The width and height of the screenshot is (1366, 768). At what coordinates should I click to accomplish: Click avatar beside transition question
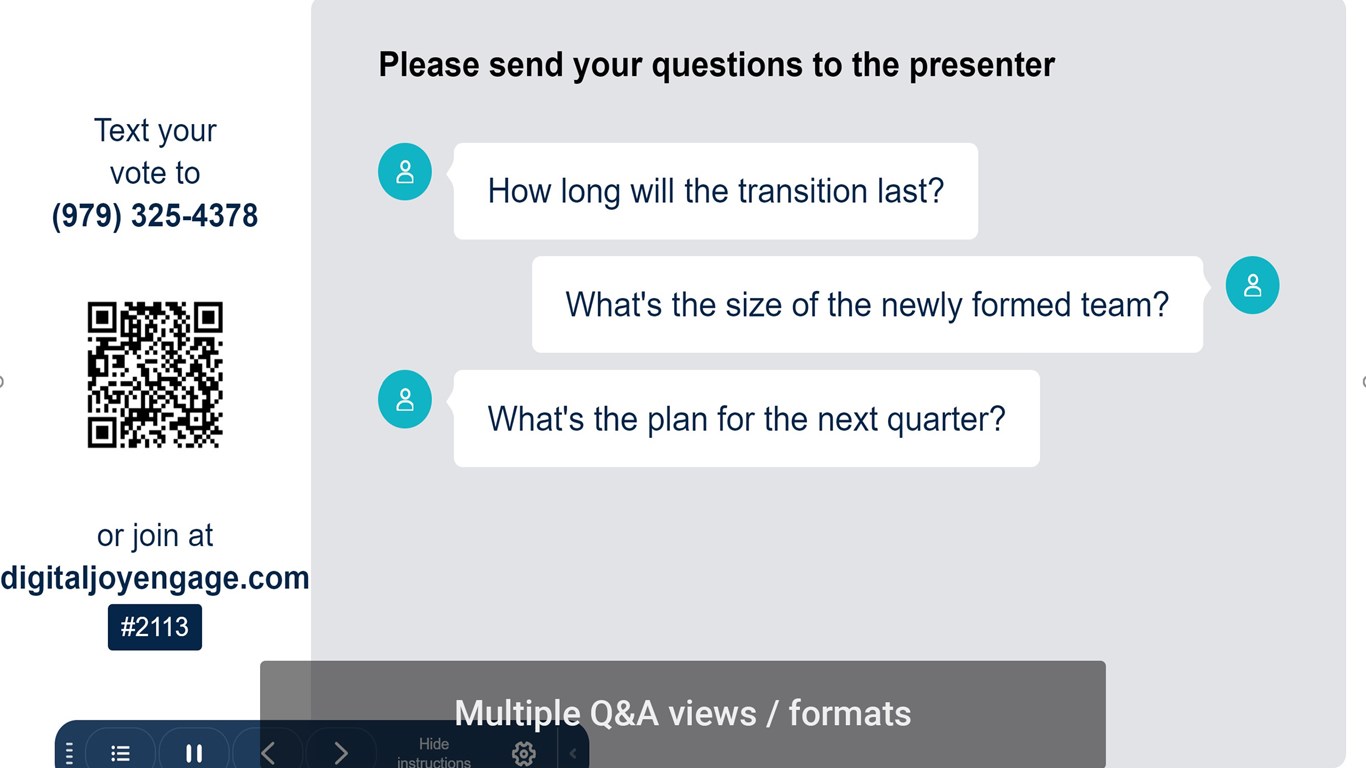[405, 172]
